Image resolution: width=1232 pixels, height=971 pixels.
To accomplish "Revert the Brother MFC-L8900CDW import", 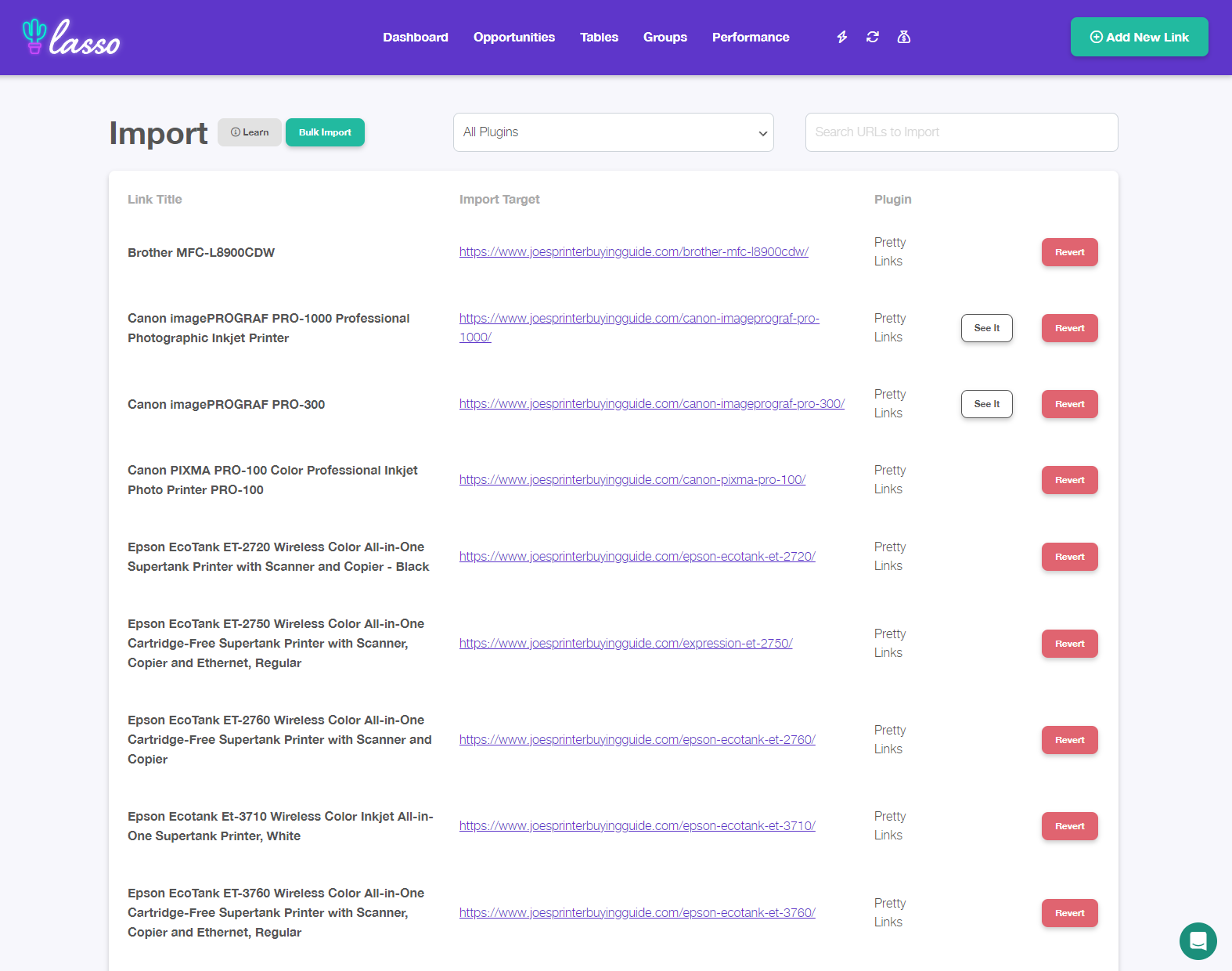I will (x=1069, y=252).
